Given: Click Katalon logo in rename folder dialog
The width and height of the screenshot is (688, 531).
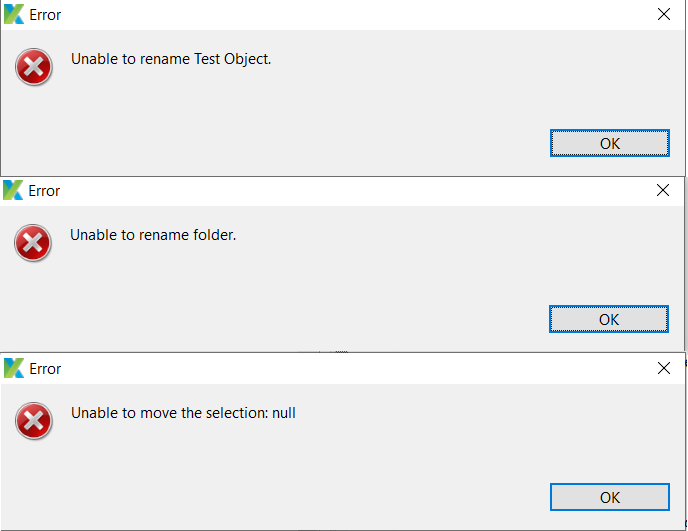Looking at the screenshot, I should (x=14, y=190).
